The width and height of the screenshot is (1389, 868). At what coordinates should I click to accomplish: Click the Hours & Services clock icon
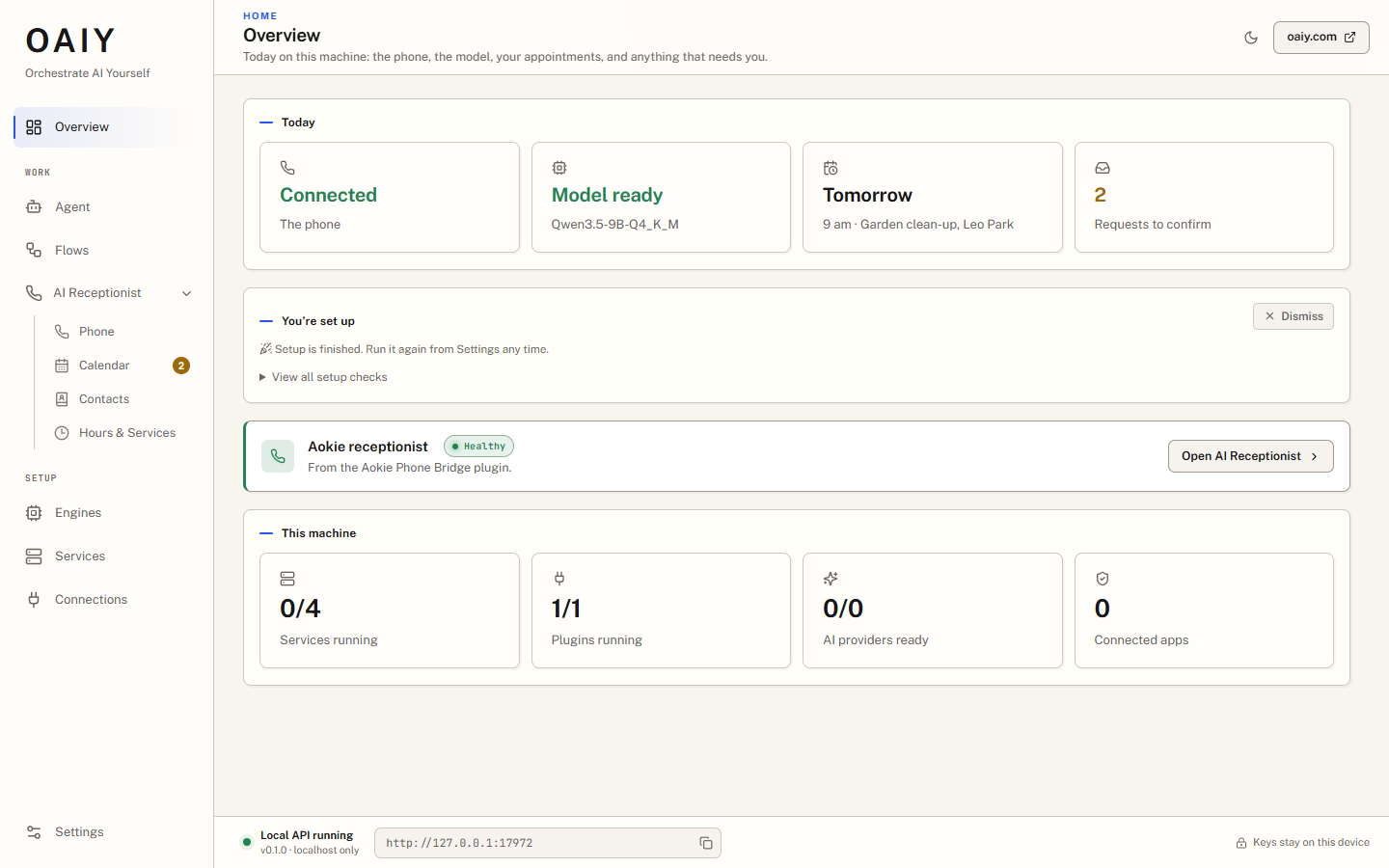click(62, 433)
